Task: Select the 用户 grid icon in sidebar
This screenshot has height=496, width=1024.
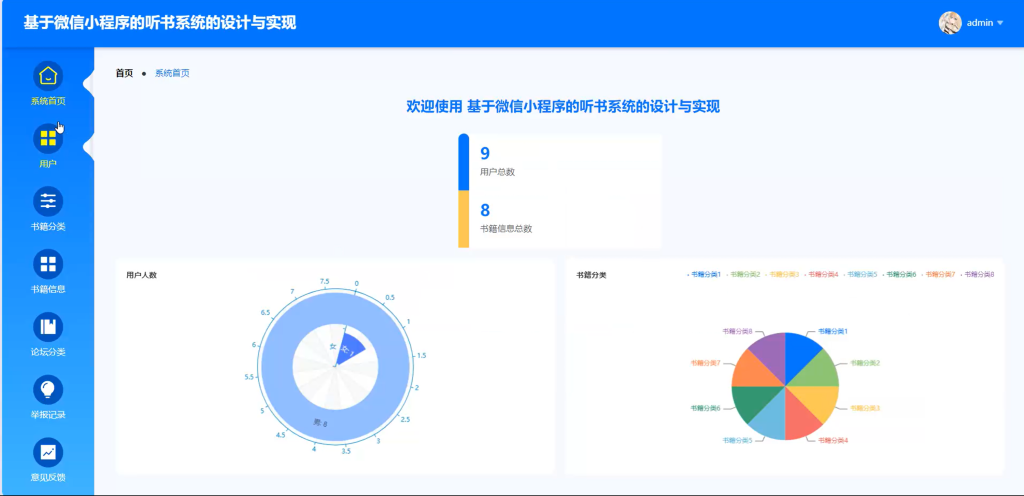Action: tap(48, 138)
